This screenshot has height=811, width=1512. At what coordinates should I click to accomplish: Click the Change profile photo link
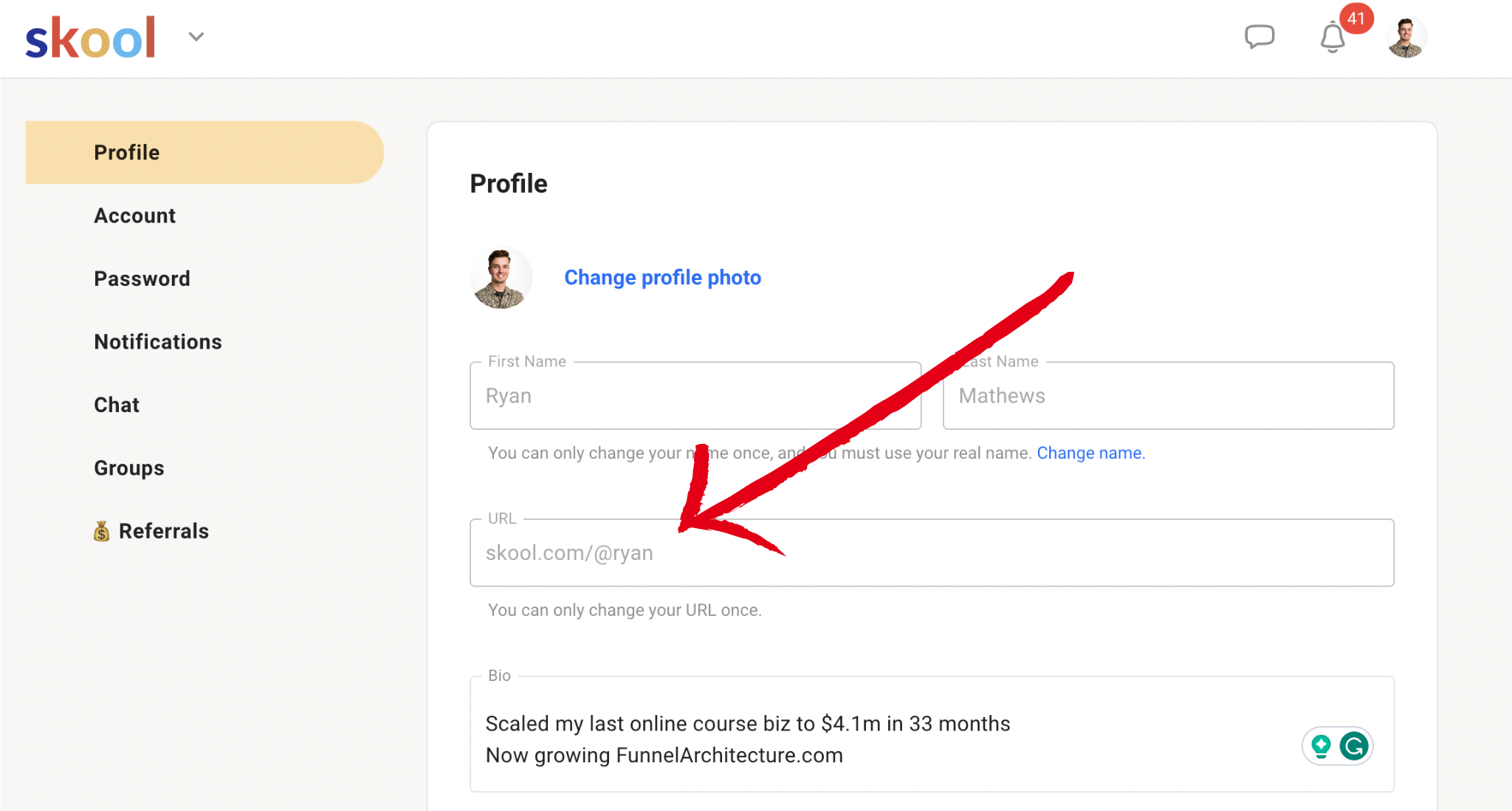[662, 278]
